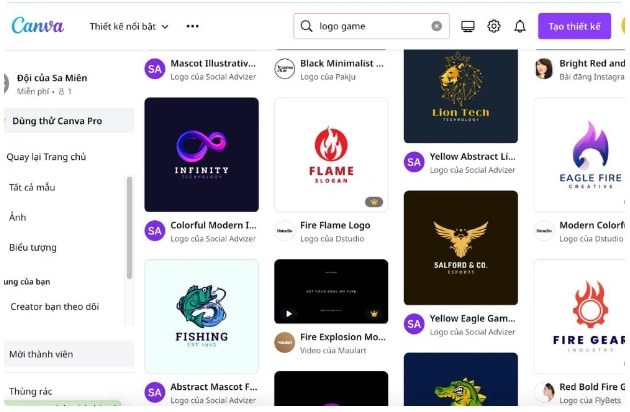The image size is (630, 412).
Task: Open Mascot Illustrativ... title link
Action: pyautogui.click(x=213, y=64)
